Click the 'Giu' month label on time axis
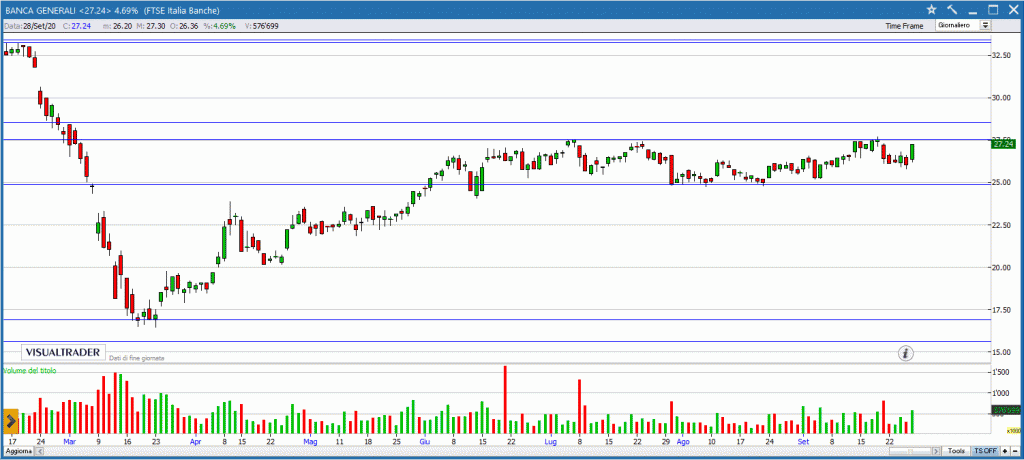 click(x=424, y=442)
